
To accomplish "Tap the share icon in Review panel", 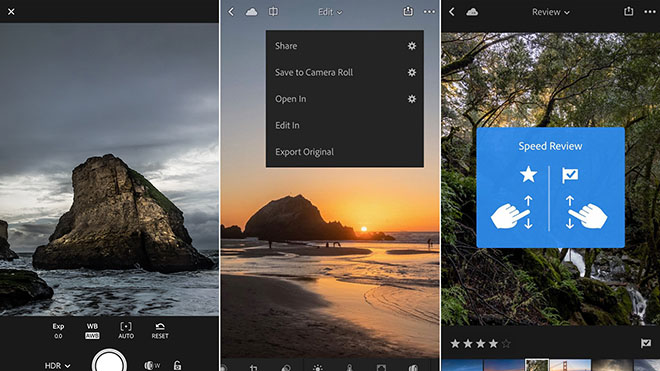I will [x=628, y=11].
